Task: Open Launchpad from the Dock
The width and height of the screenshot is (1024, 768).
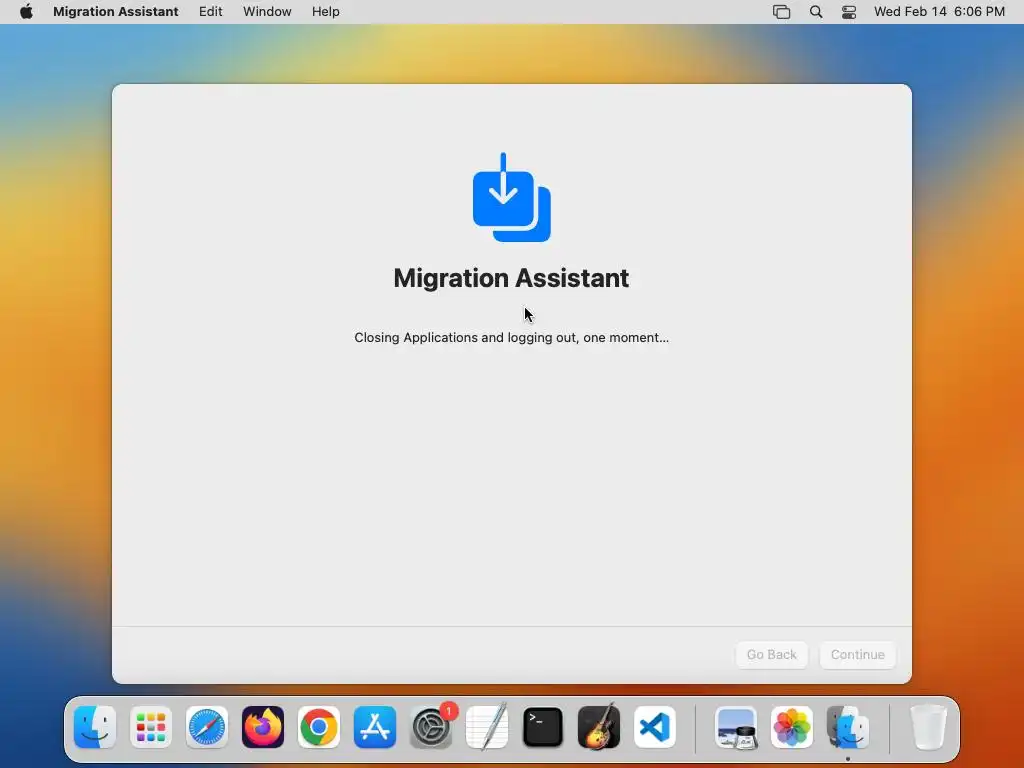Action: 151,727
